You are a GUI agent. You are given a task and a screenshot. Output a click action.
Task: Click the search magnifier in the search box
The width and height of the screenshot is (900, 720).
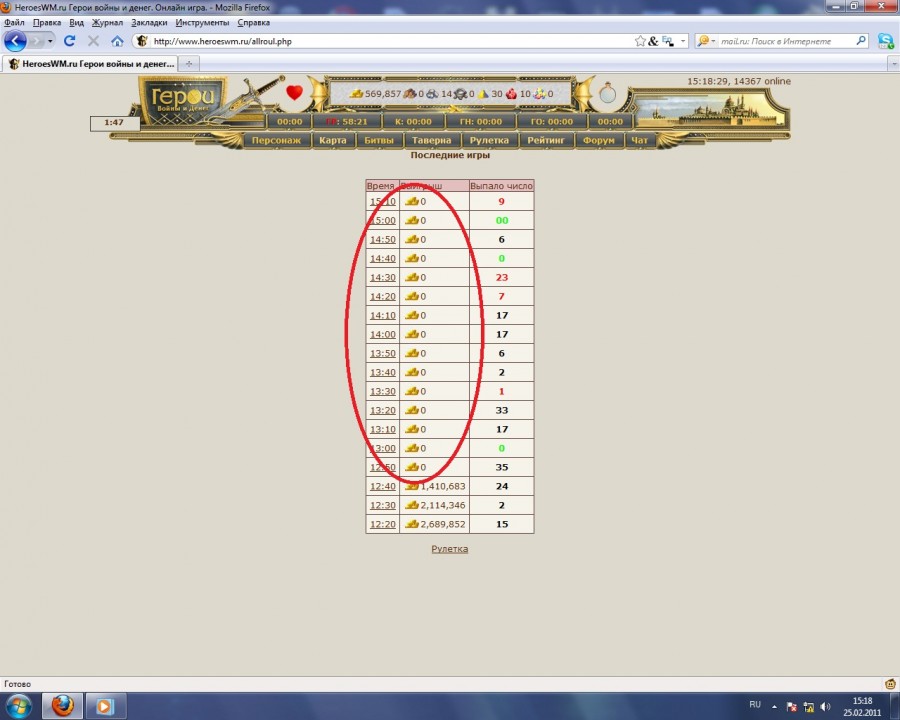point(861,41)
